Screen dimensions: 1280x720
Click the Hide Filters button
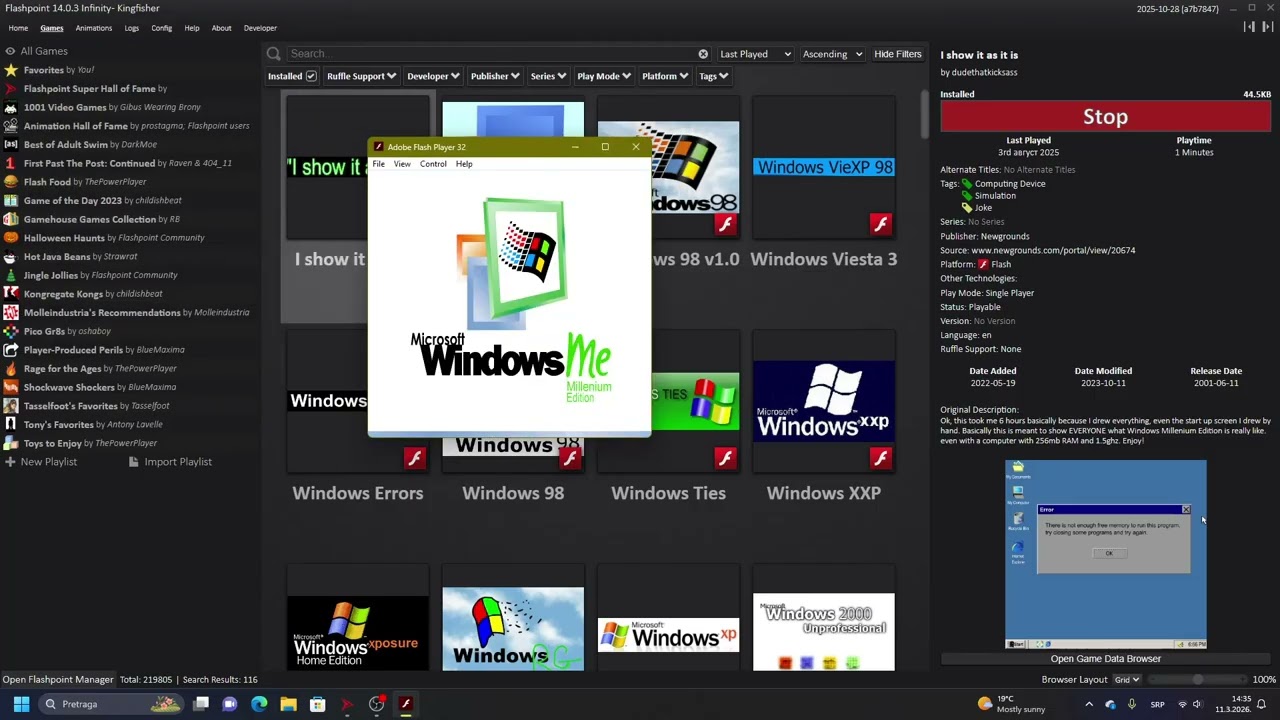pos(898,54)
